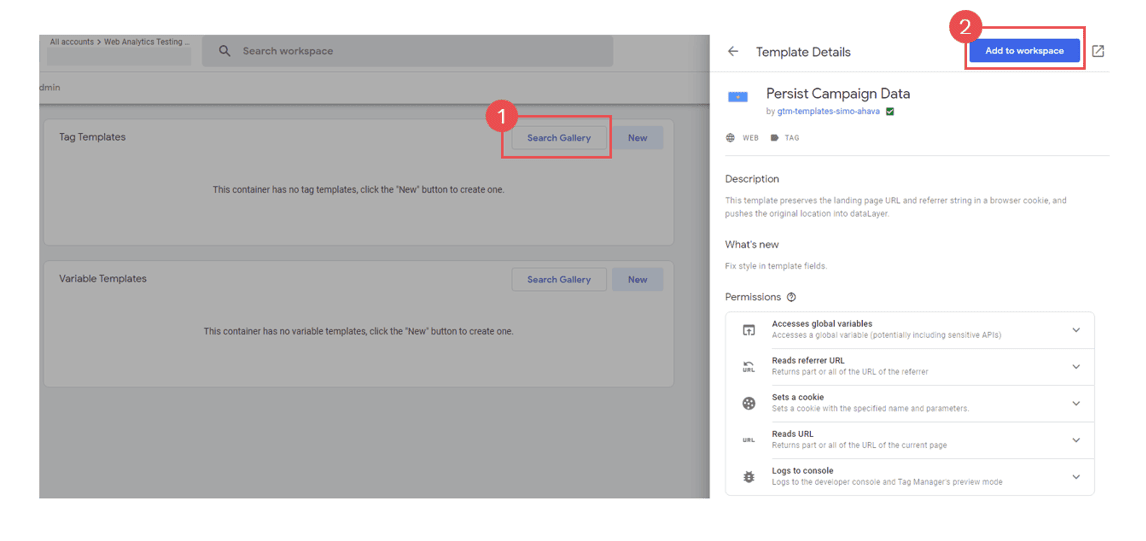Click the search magnifier icon
Image resolution: width=1146 pixels, height=541 pixels.
pos(225,51)
